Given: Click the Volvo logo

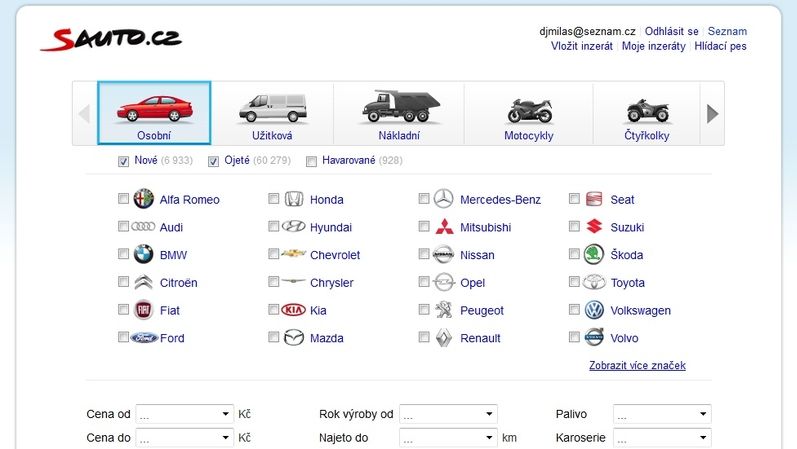Looking at the screenshot, I should pyautogui.click(x=594, y=337).
